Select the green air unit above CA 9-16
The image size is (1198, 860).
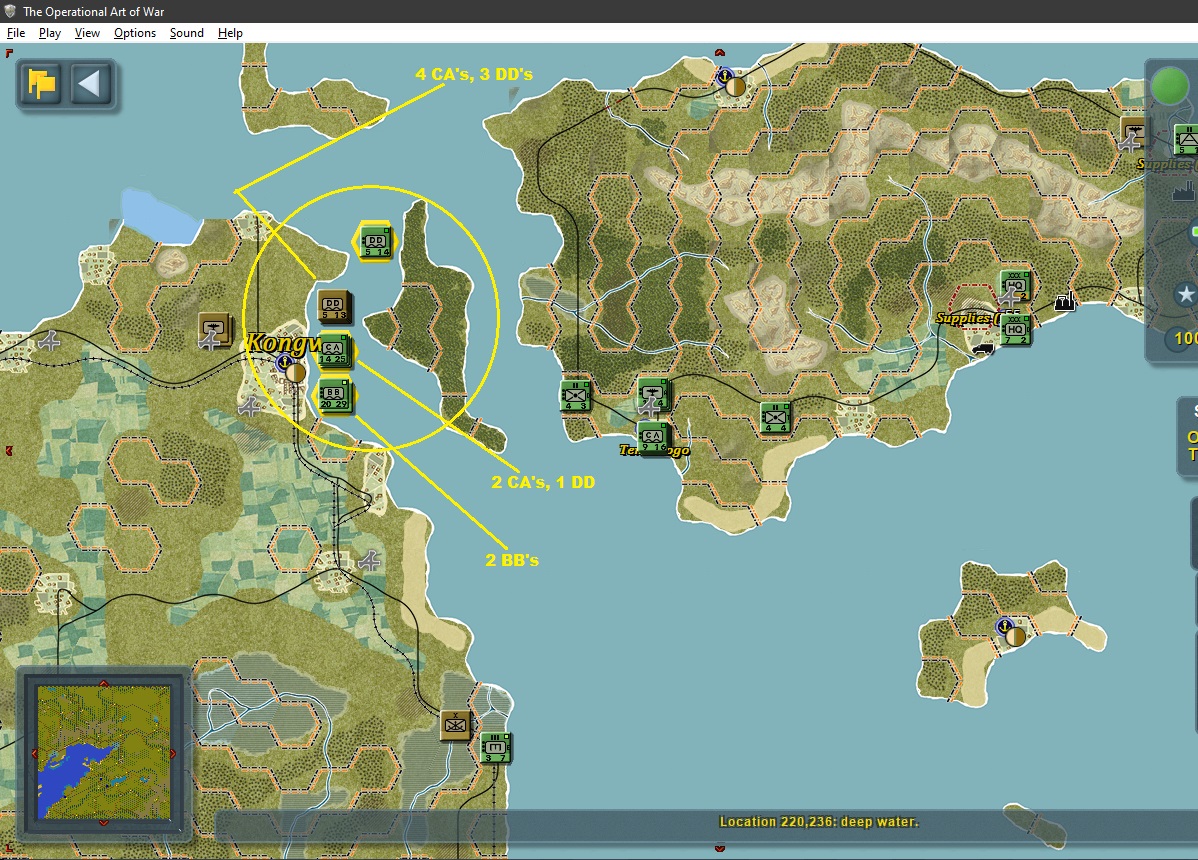(653, 394)
